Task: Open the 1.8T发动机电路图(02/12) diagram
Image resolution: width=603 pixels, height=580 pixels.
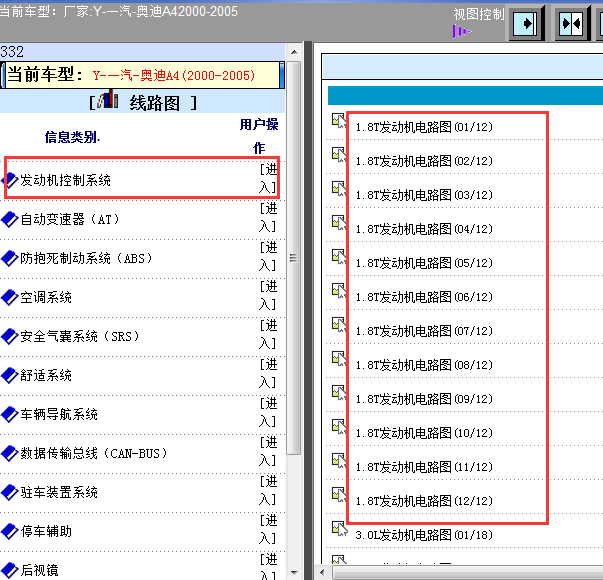Action: pyautogui.click(x=424, y=161)
